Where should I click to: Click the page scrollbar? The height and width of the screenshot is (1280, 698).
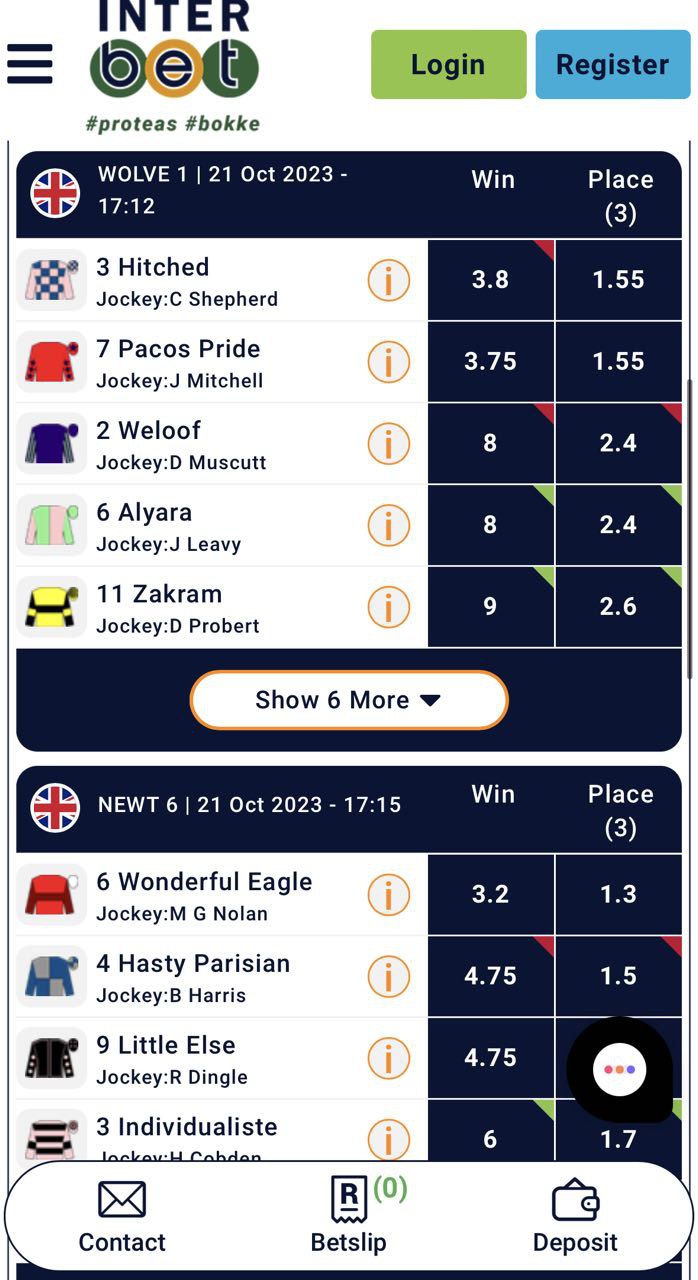click(689, 530)
